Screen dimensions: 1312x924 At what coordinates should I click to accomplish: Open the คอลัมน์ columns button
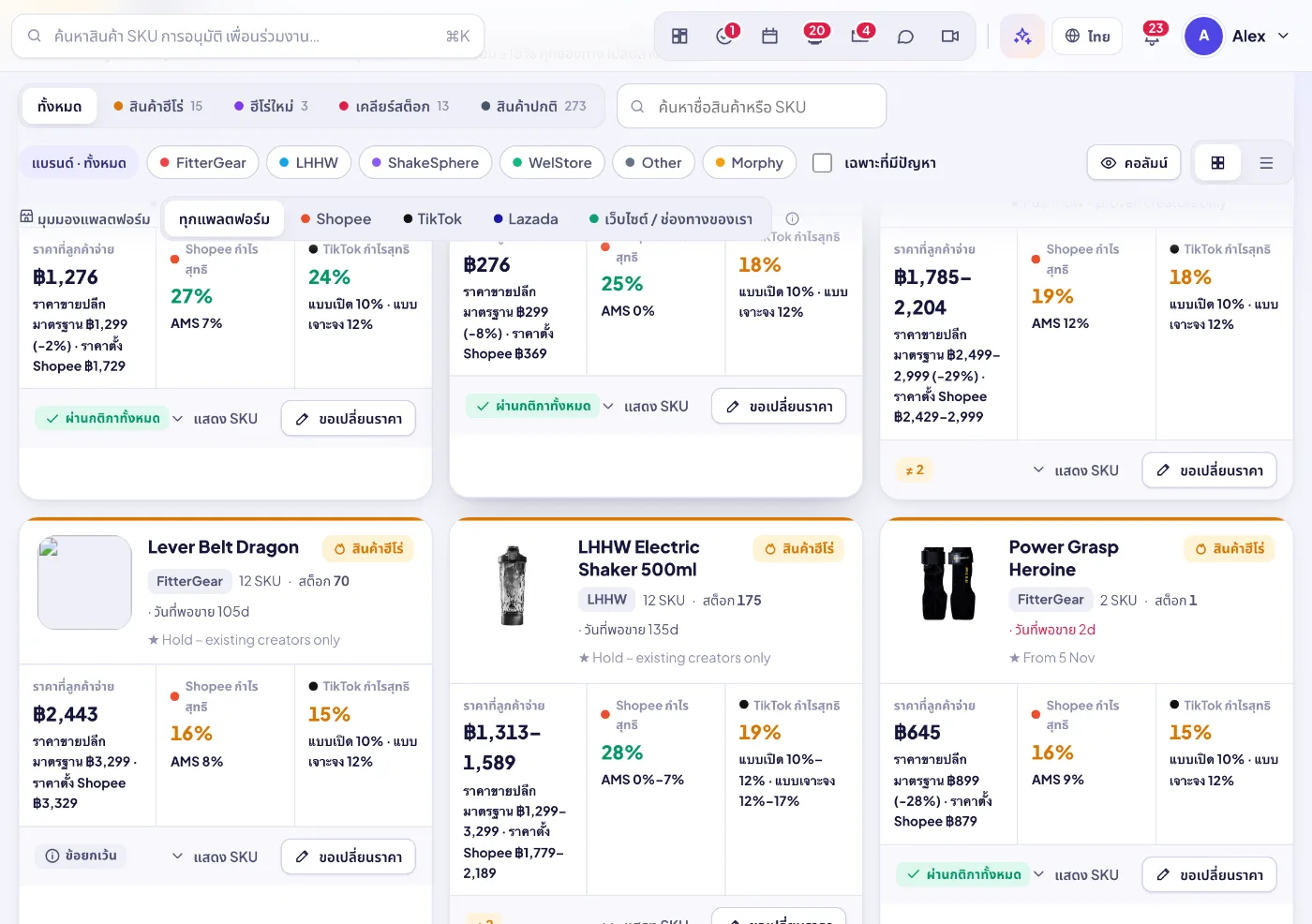(1134, 163)
